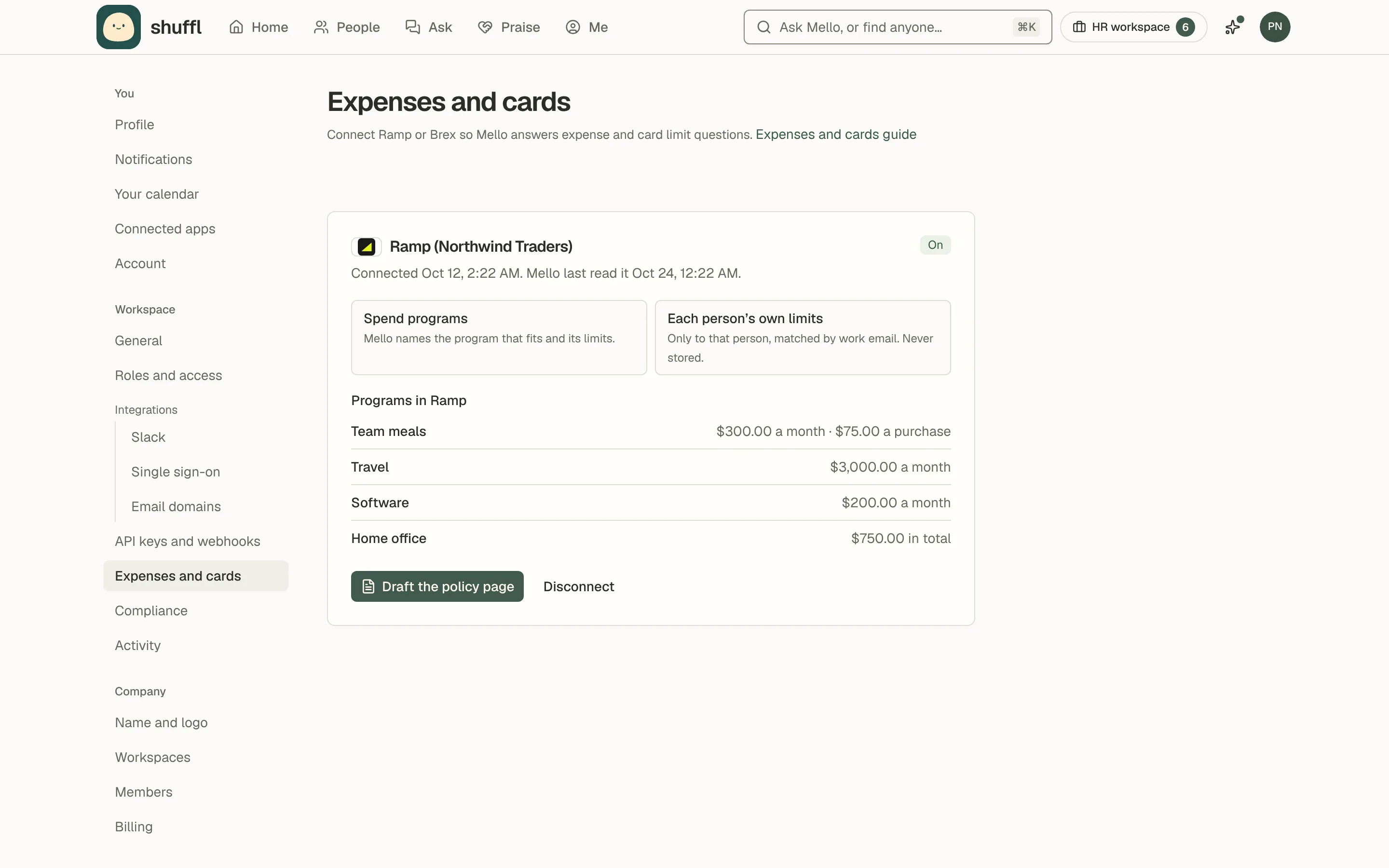Open Profile settings
The width and height of the screenshot is (1389, 868).
coord(195,124)
